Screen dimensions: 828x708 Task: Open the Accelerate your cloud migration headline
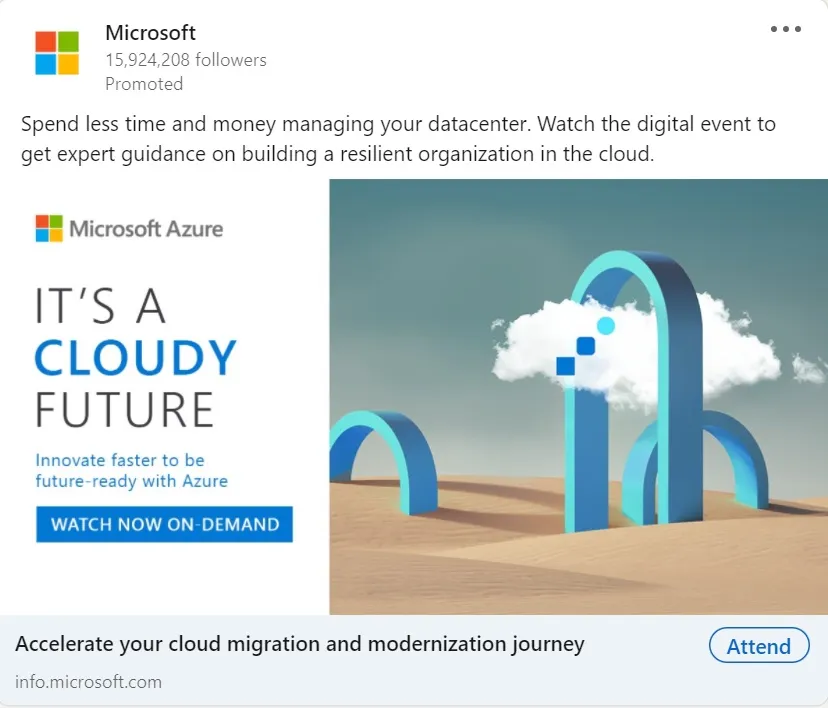300,644
